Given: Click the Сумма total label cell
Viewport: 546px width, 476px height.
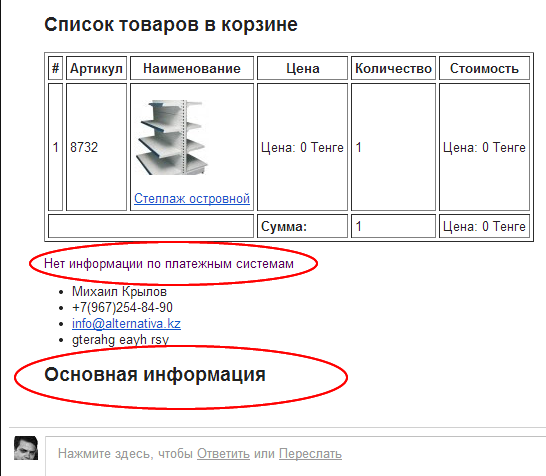Looking at the screenshot, I should 302,226.
